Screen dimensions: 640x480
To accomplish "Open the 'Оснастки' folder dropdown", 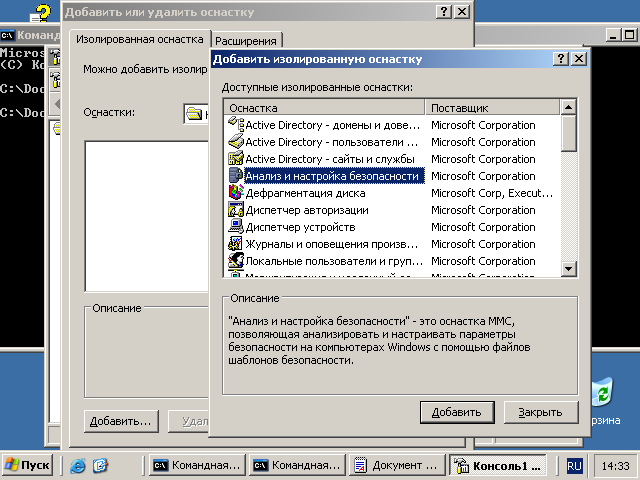I will coord(197,114).
